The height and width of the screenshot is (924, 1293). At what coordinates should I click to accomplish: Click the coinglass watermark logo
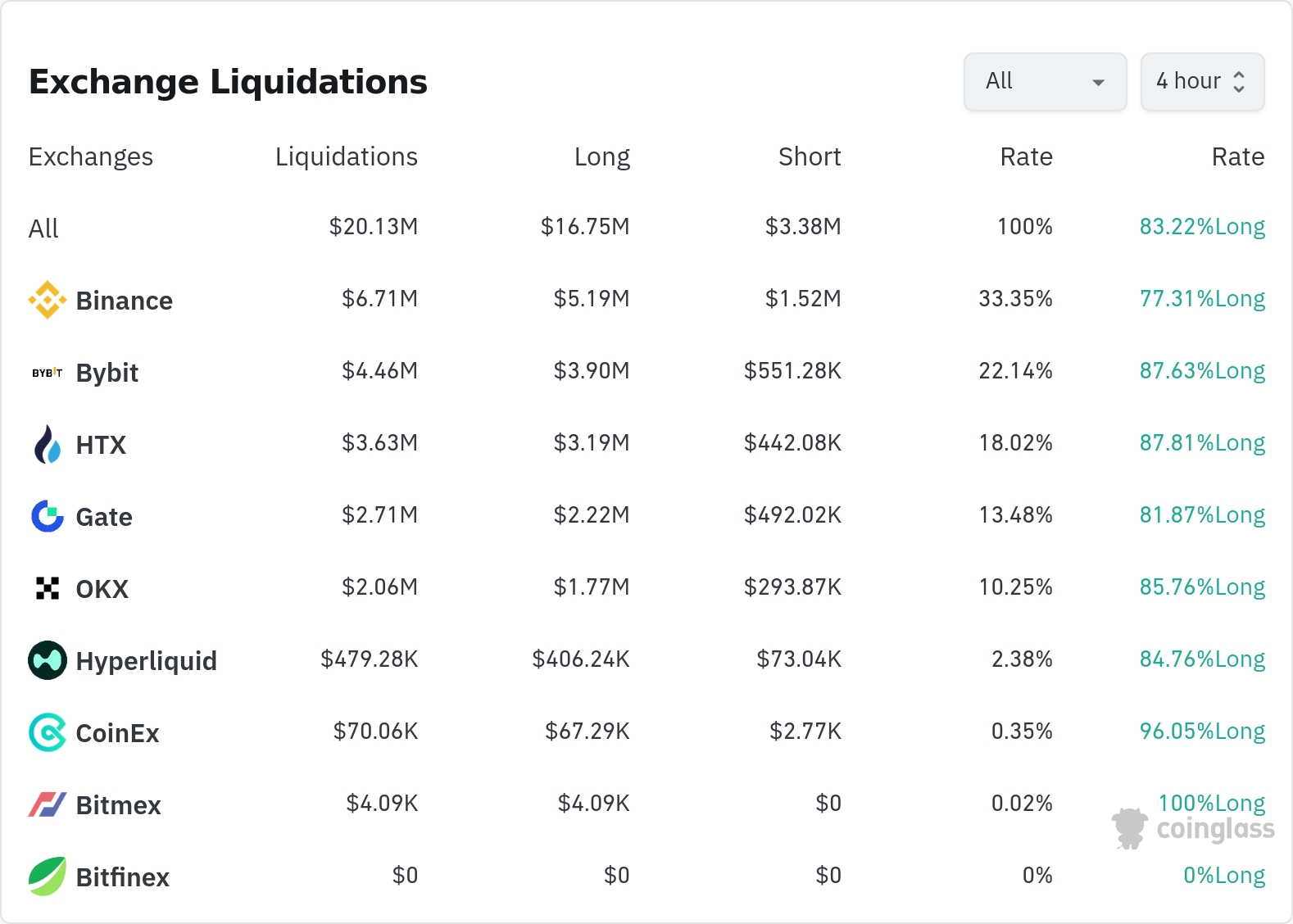(1193, 828)
